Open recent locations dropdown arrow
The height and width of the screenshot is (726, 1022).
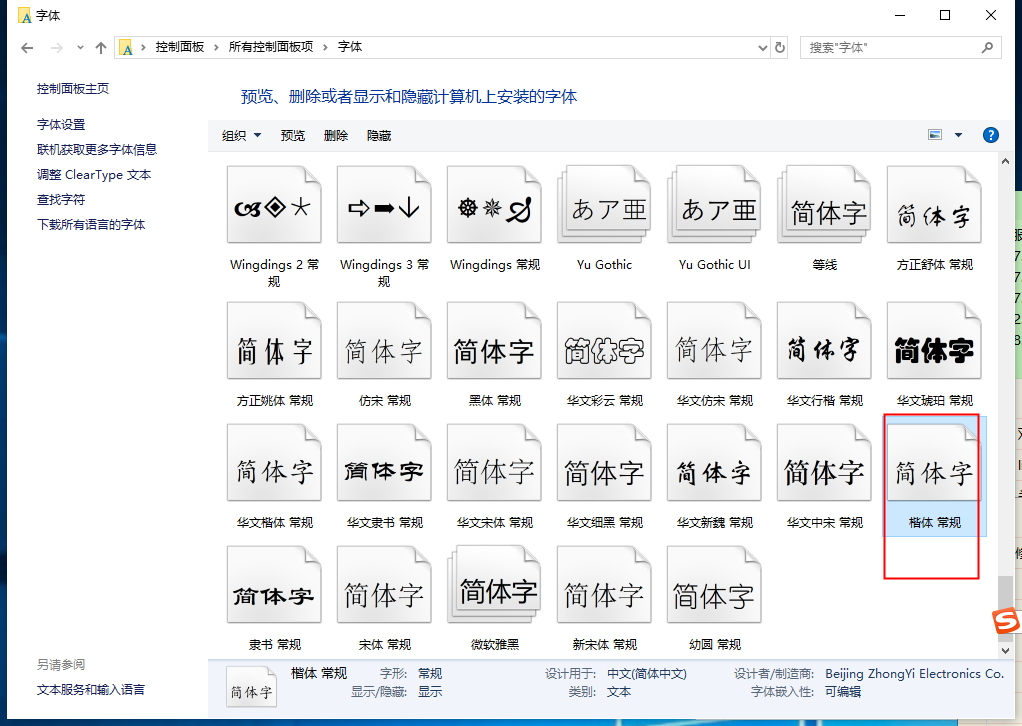click(x=80, y=48)
